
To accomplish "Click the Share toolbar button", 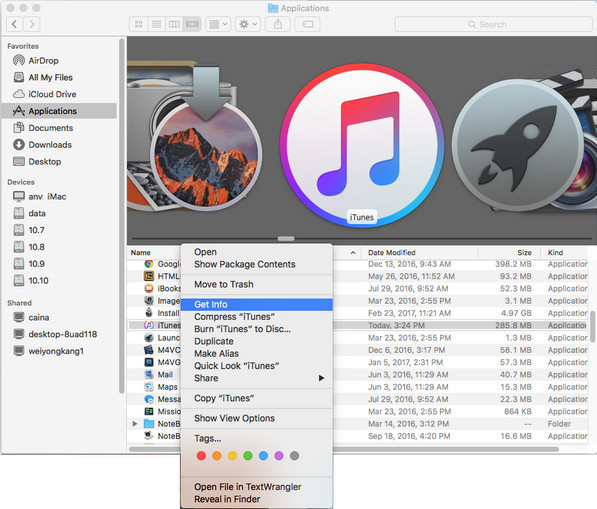I will click(x=278, y=24).
